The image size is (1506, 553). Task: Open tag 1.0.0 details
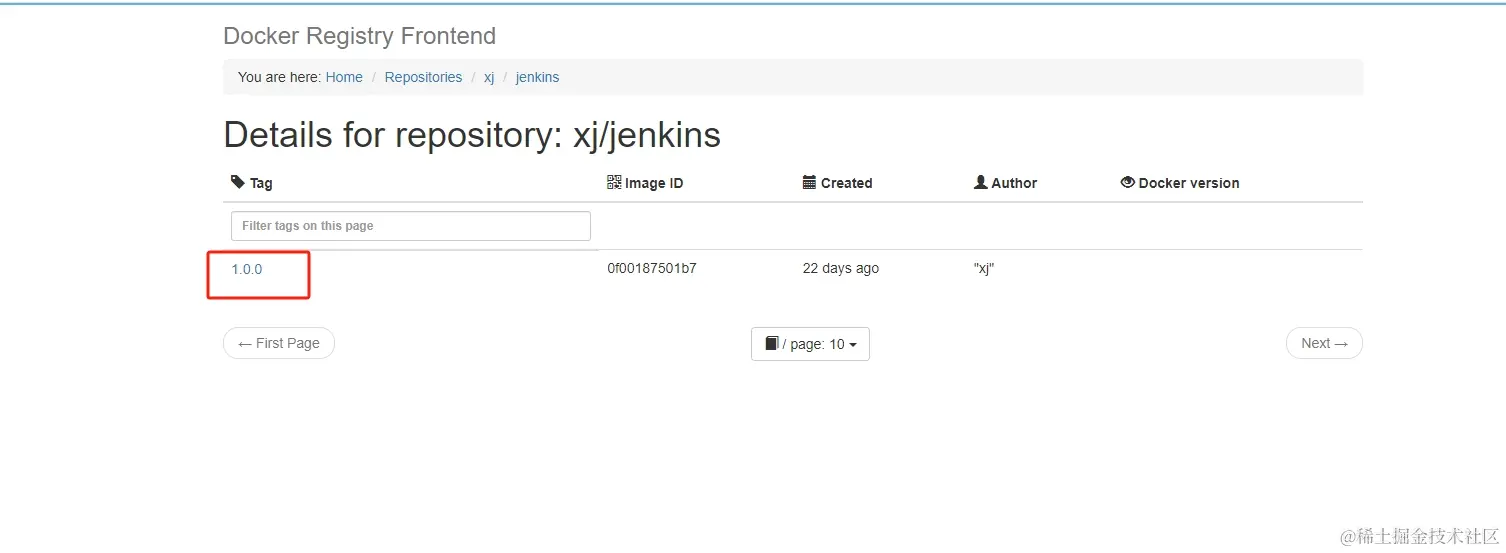[x=247, y=269]
